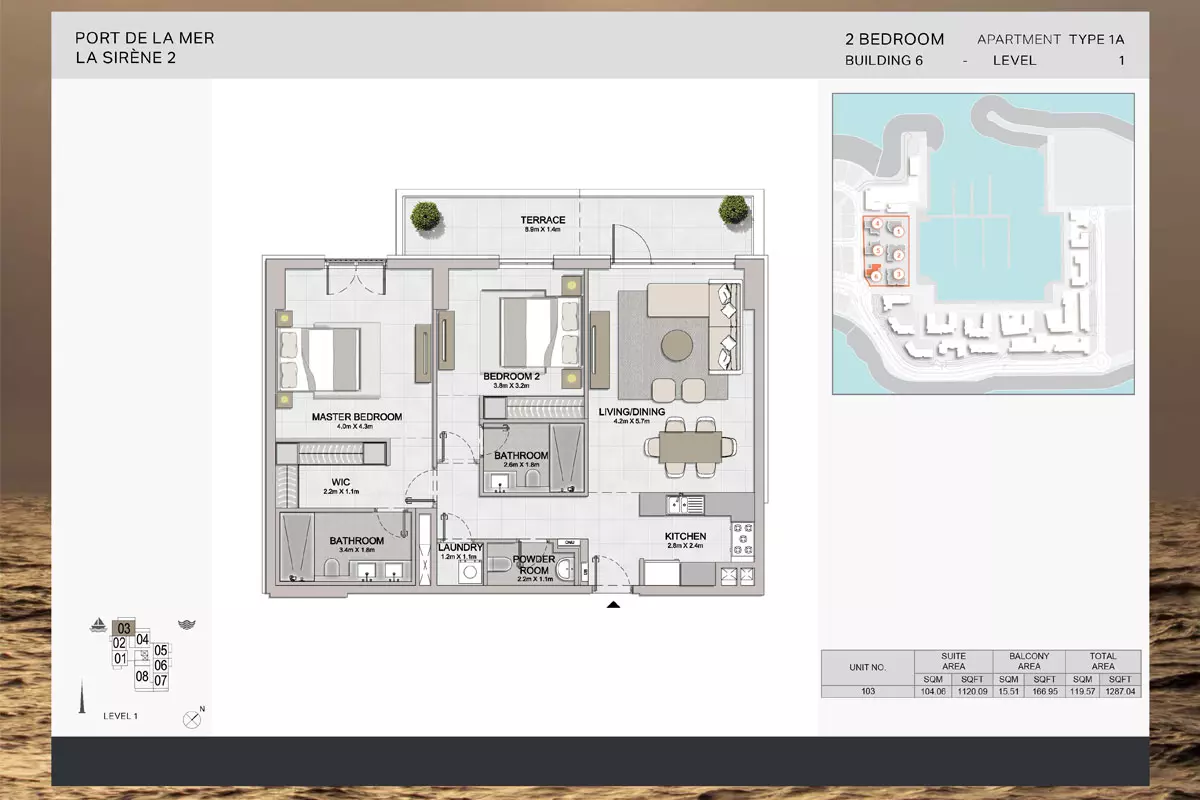Click the Terrace label

(x=543, y=220)
